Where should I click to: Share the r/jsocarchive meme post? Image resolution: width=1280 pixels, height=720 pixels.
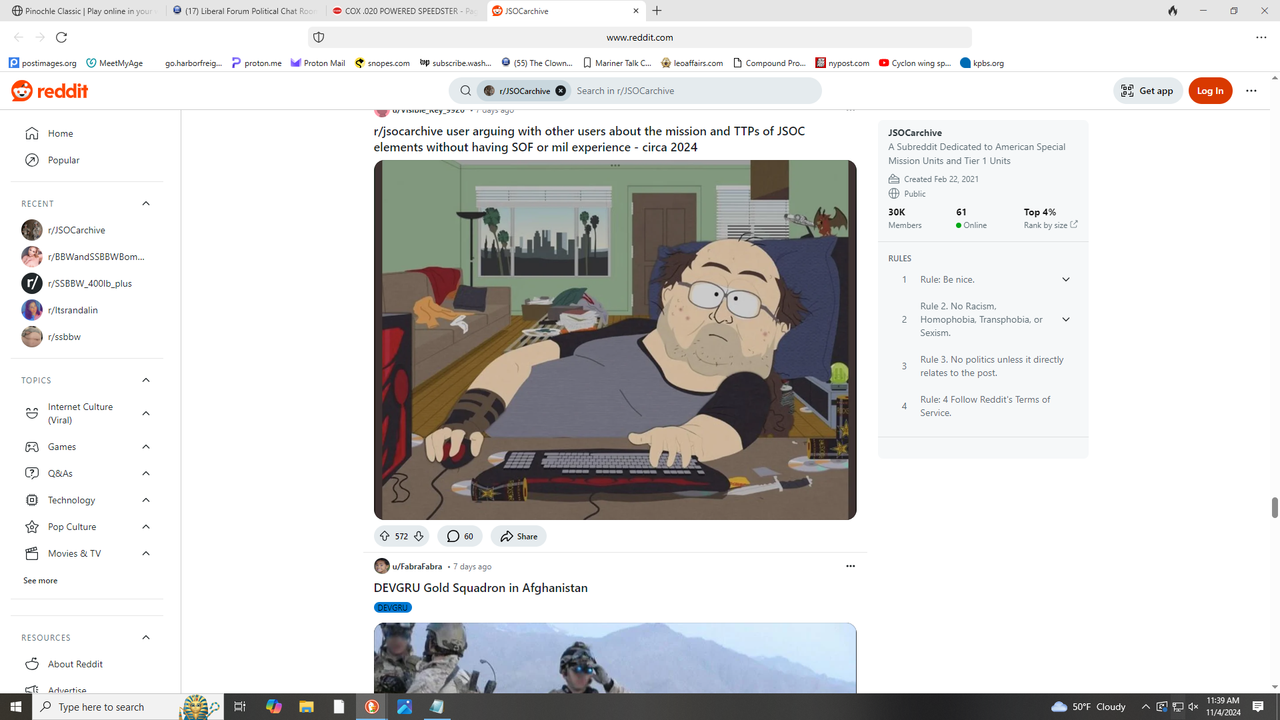point(519,536)
